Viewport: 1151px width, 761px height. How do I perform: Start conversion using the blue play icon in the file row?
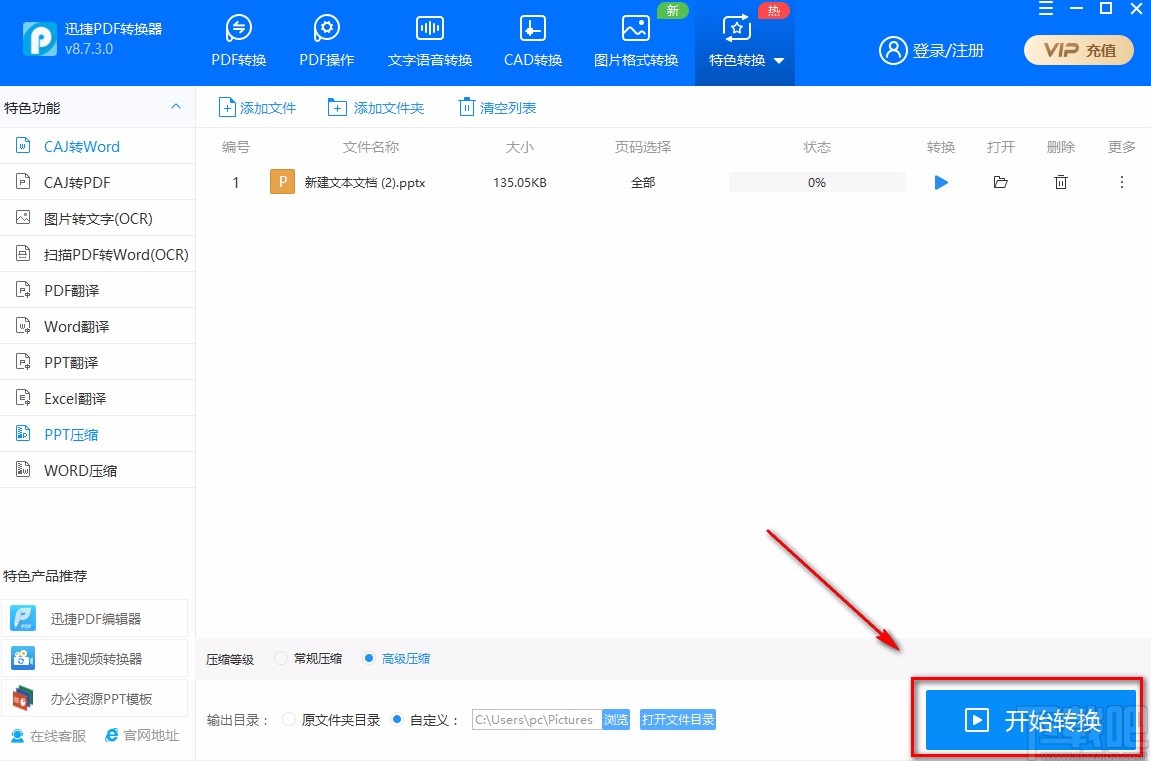pyautogui.click(x=940, y=182)
